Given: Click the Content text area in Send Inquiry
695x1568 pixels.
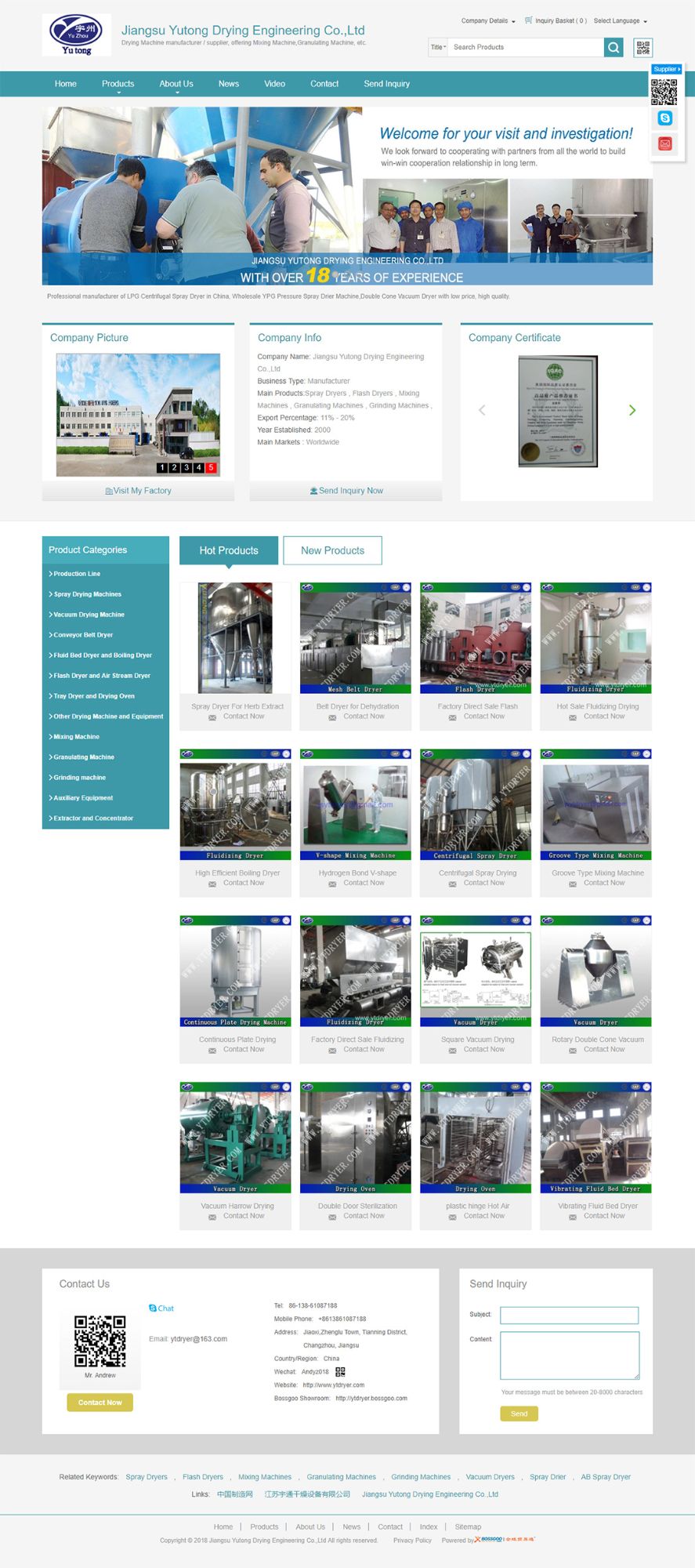Looking at the screenshot, I should pos(570,1355).
